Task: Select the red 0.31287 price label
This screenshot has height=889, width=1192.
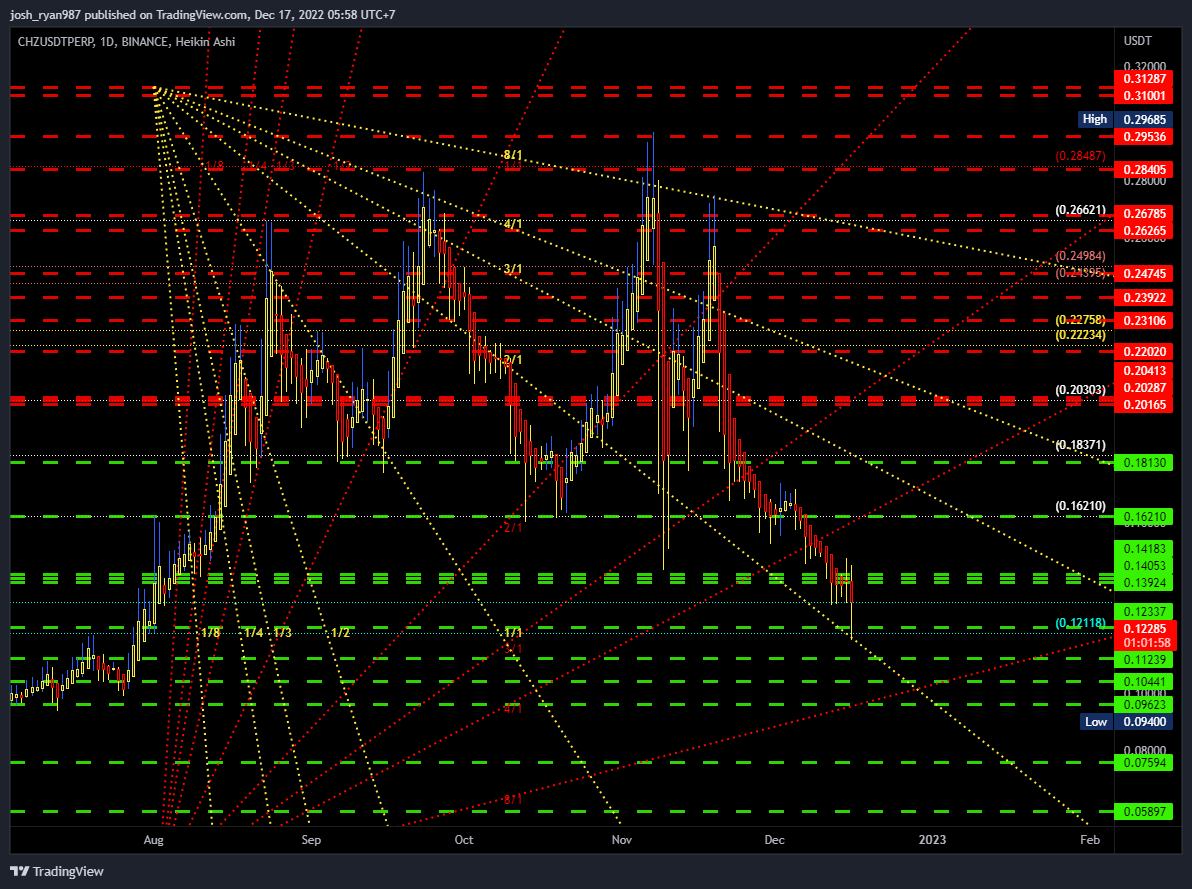Action: click(x=1144, y=79)
